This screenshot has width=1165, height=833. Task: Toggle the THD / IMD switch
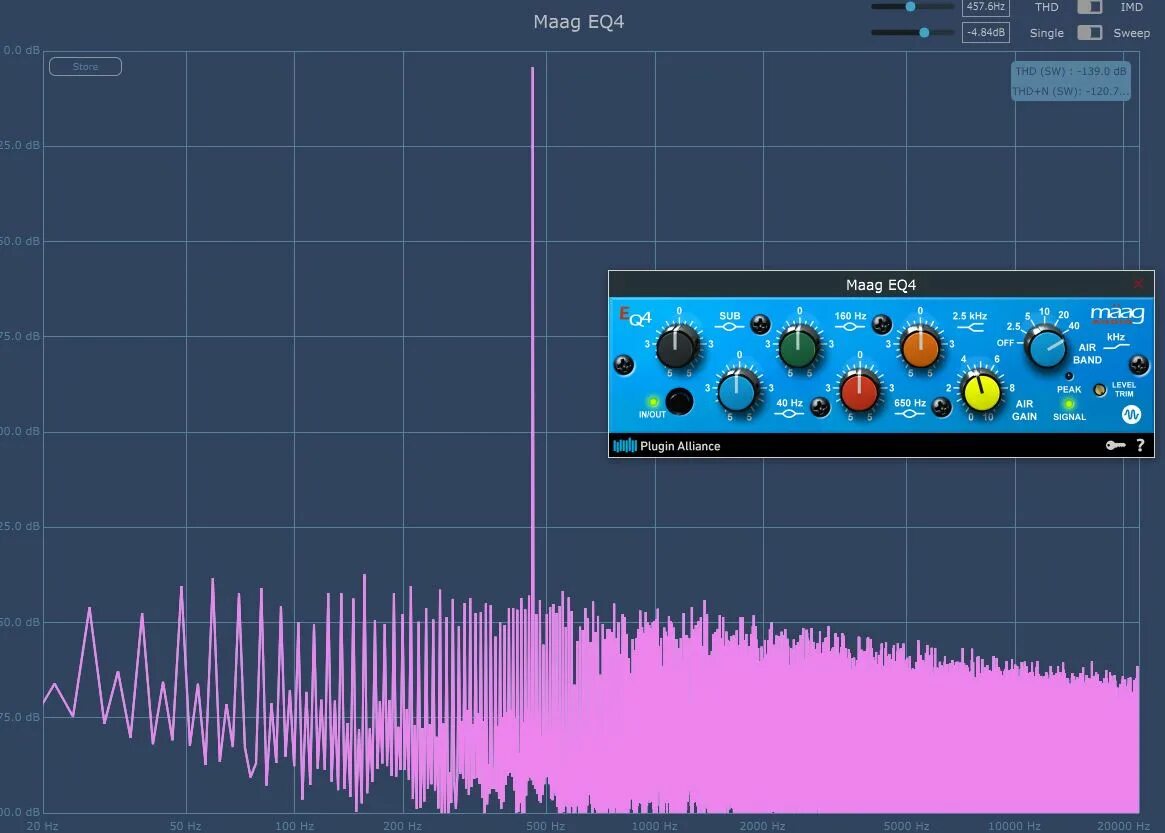[x=1089, y=7]
